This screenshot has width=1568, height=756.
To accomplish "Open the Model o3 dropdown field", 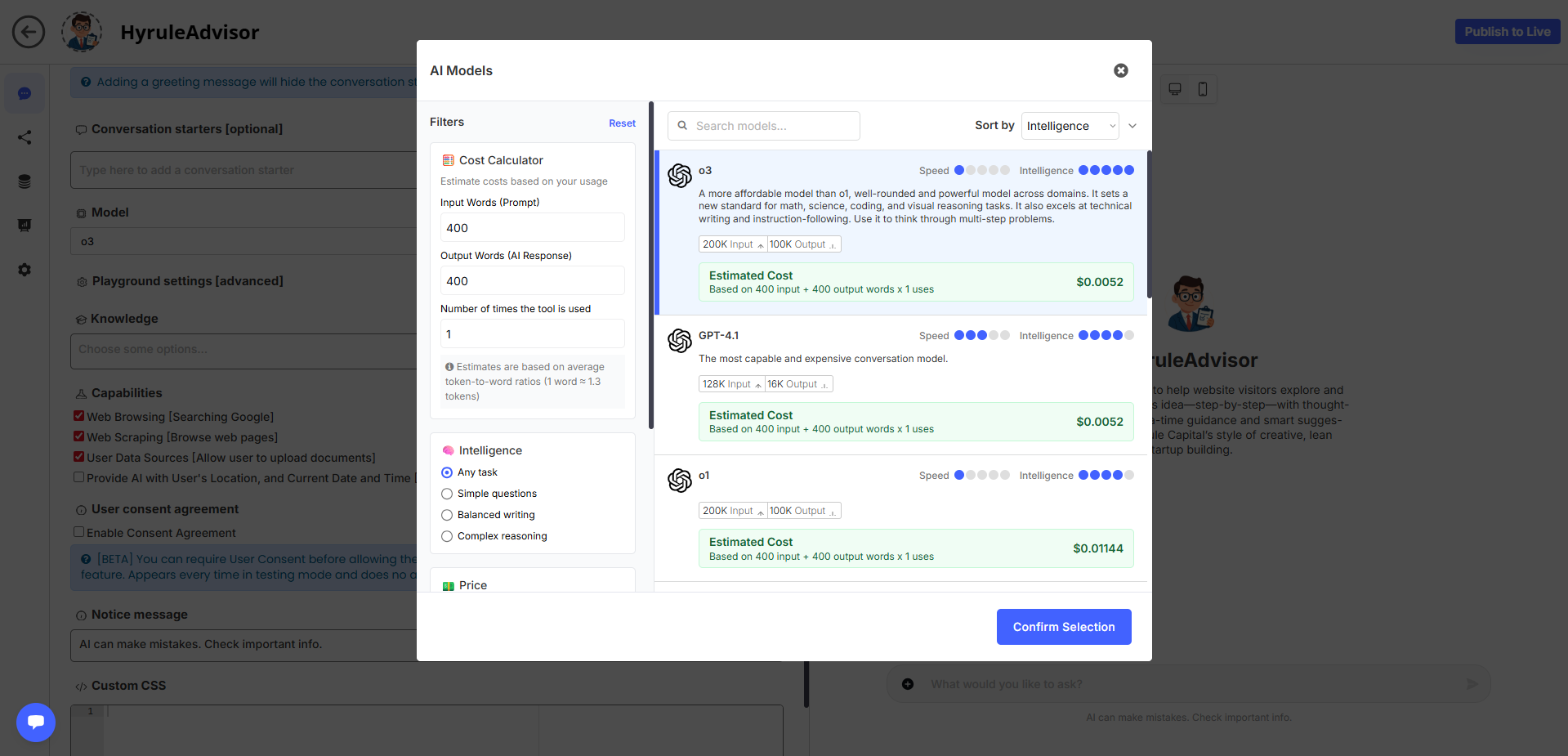I will pos(243,241).
